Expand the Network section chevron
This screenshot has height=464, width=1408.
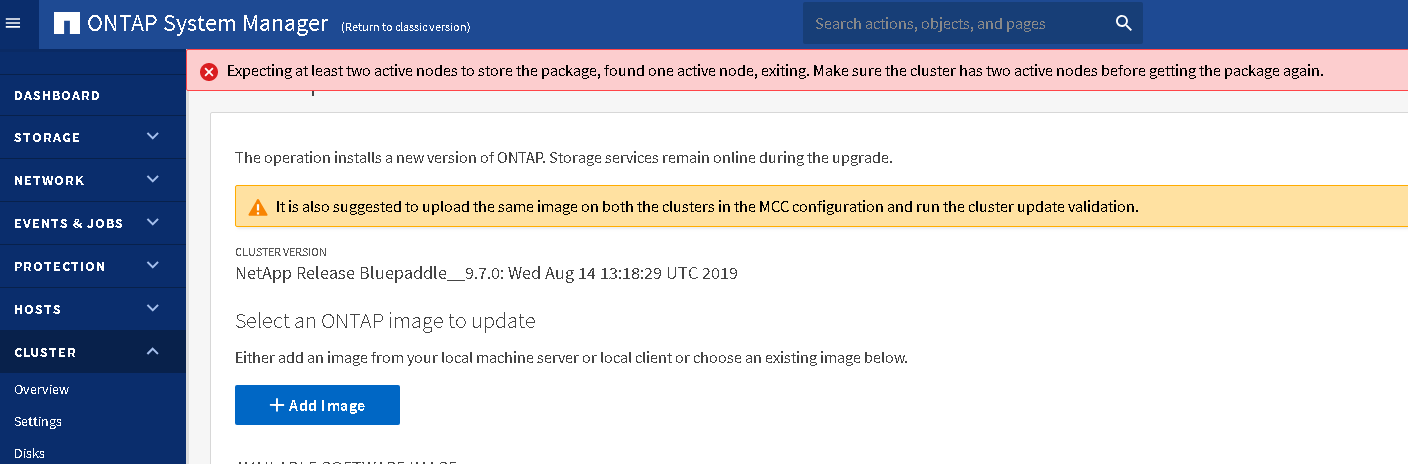[x=153, y=180]
